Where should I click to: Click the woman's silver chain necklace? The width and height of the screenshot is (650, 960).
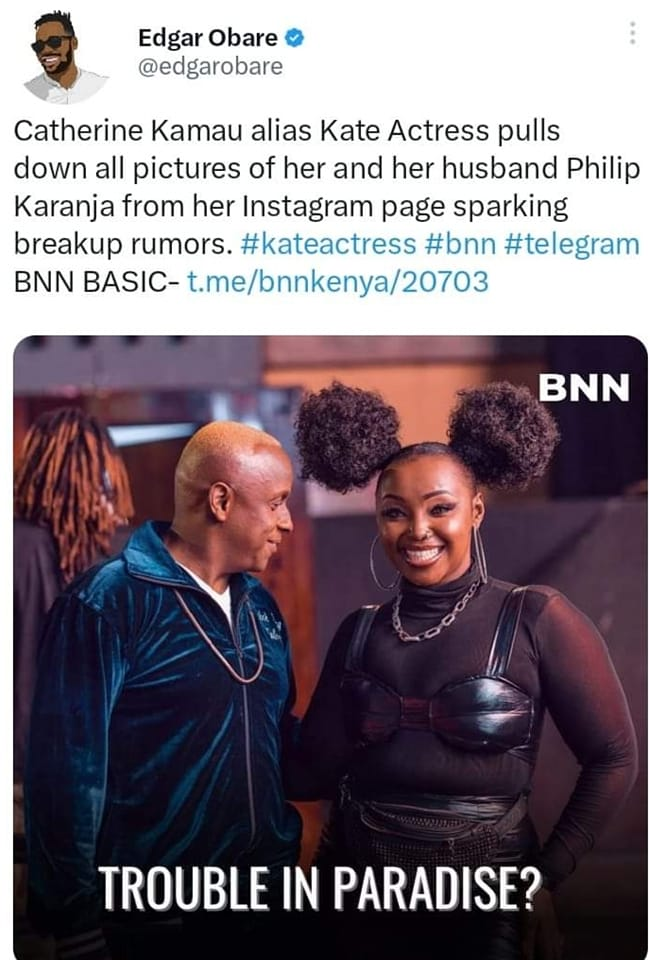(436, 612)
